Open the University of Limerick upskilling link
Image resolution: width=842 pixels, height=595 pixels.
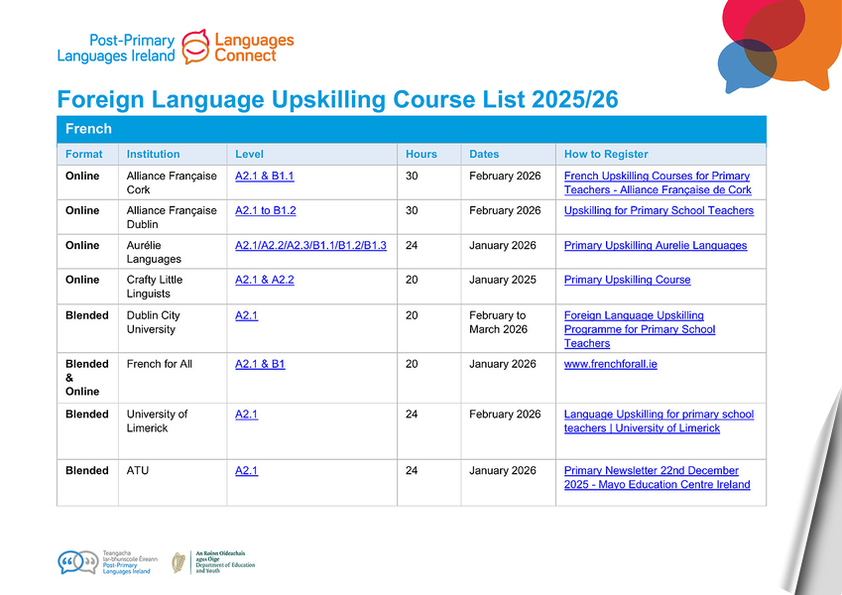[x=658, y=421]
